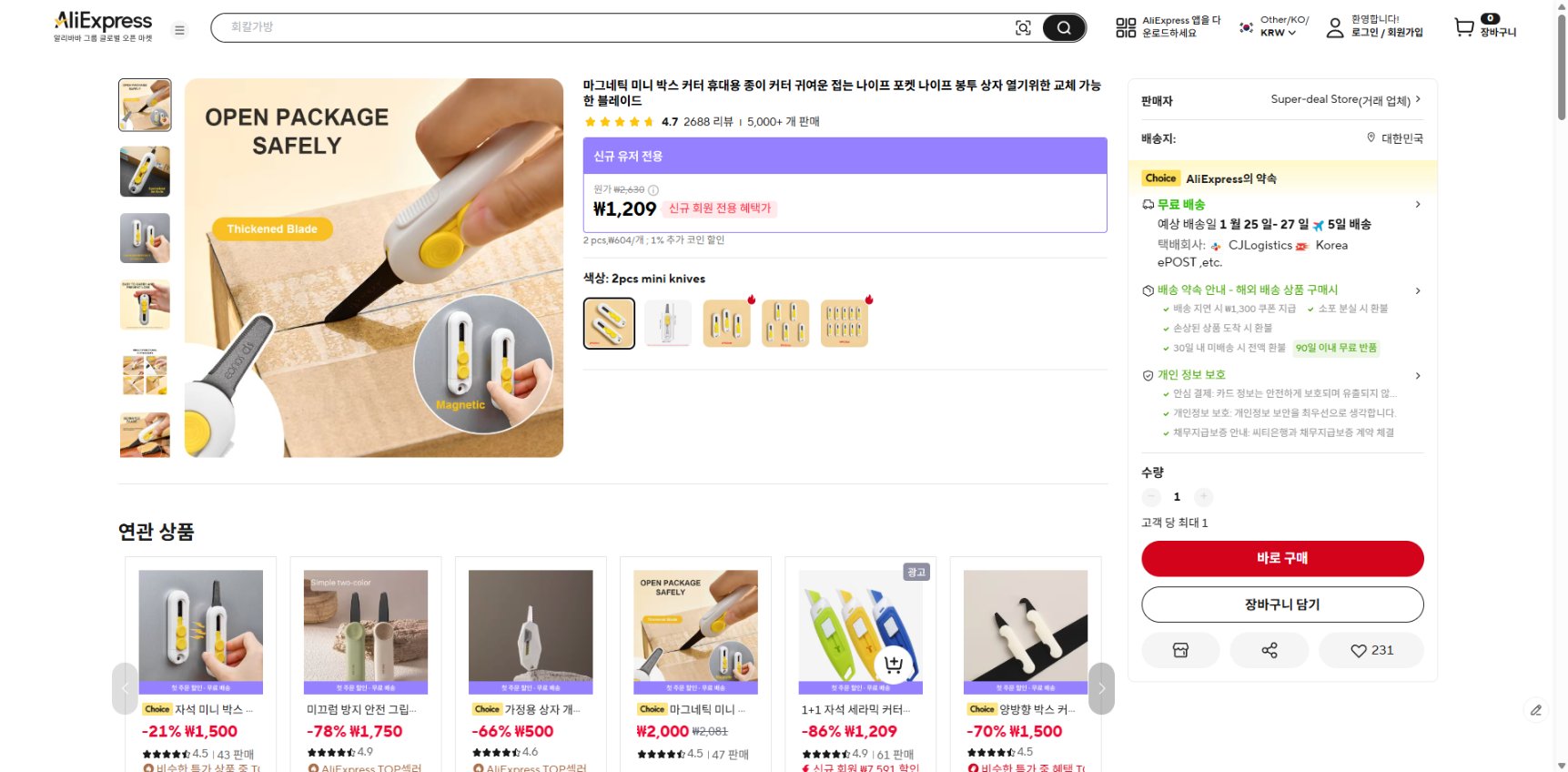Open the shopping cart (장바구니)
Image resolution: width=1568 pixels, height=772 pixels.
click(1462, 27)
